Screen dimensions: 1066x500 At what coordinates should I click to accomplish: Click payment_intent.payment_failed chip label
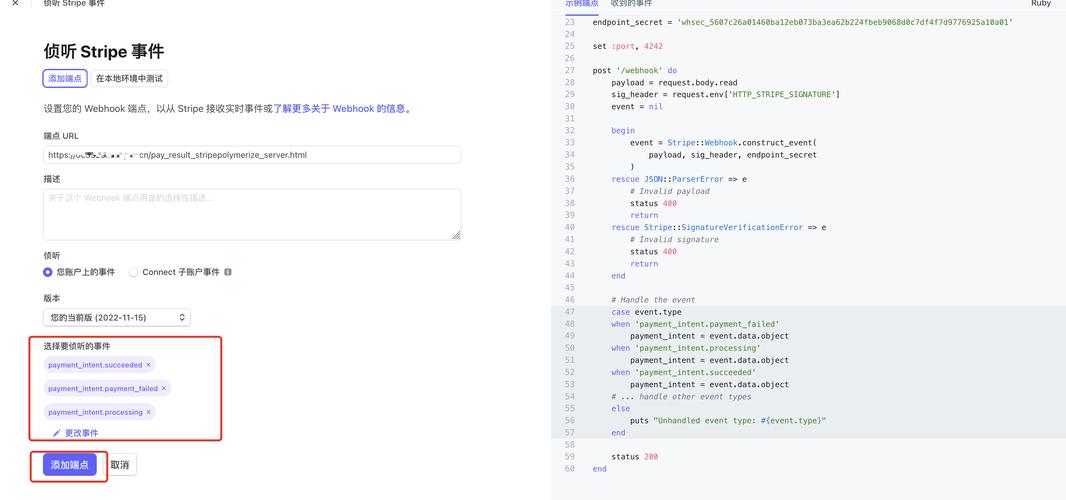[x=103, y=388]
